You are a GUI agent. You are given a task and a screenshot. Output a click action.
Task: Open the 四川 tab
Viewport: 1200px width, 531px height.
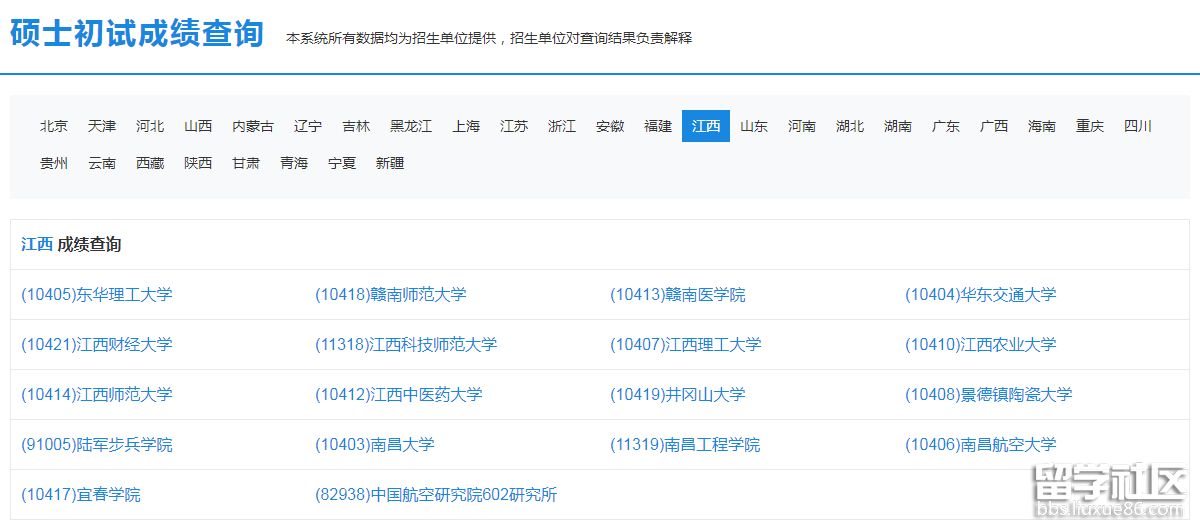point(1138,126)
